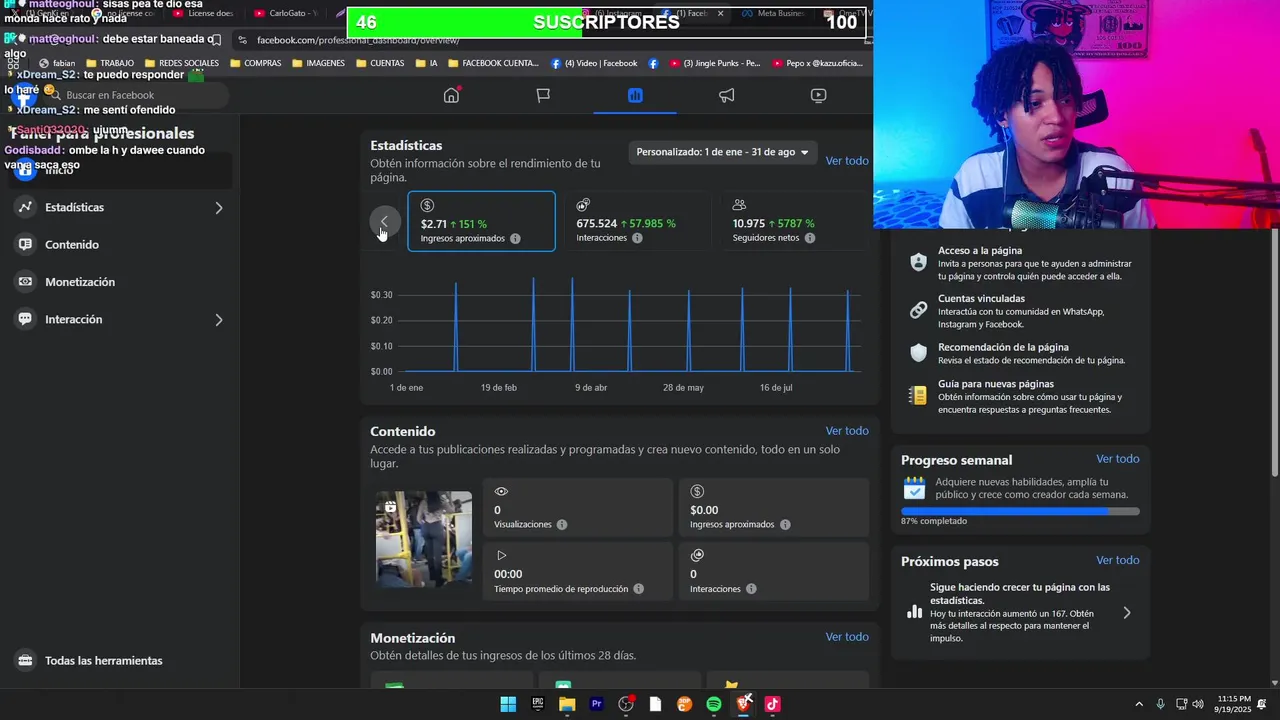Open the COMPRAS bookmarks folder
Screen dimensions: 1280x720
point(255,63)
